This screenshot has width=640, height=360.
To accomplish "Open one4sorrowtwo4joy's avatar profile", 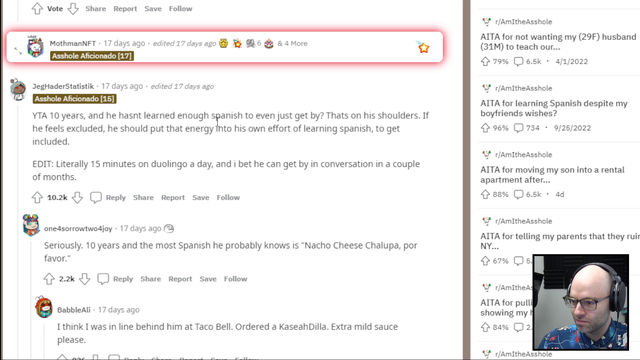I will (31, 225).
